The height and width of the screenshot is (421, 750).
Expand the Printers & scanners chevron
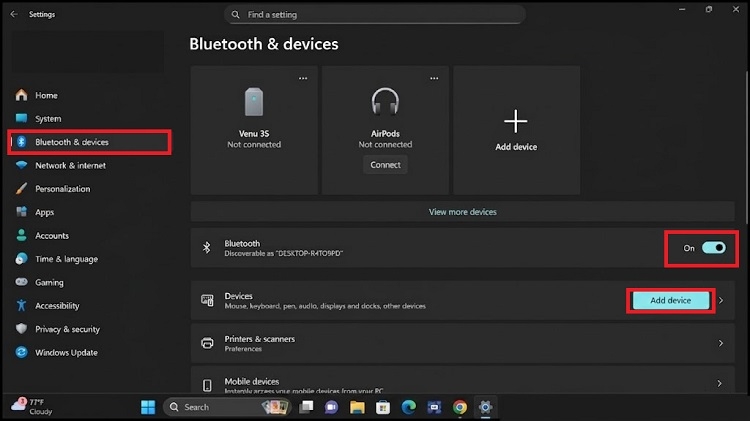click(720, 343)
